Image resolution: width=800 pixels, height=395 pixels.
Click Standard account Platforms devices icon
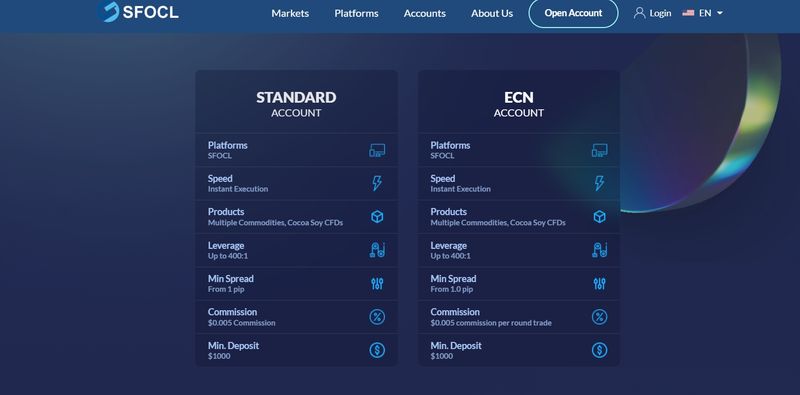(x=377, y=151)
